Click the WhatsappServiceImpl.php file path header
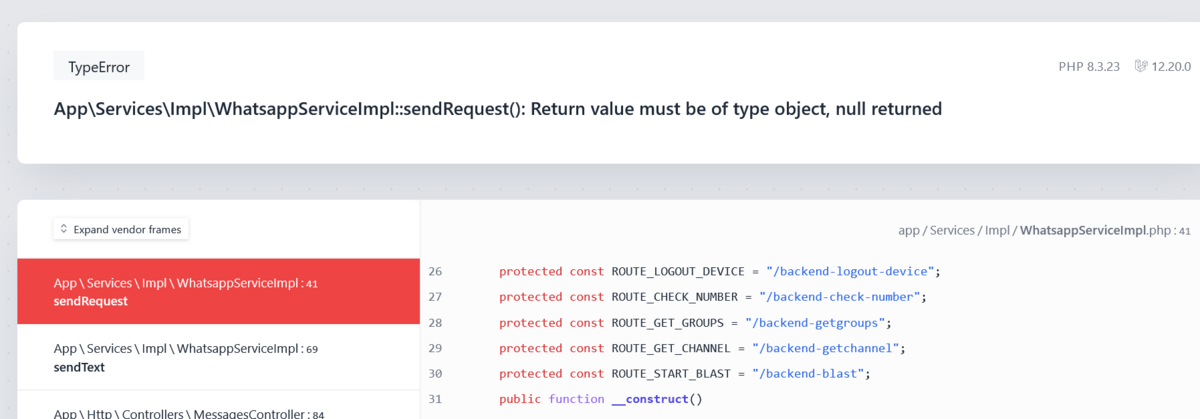This screenshot has width=1200, height=419. 1044,230
